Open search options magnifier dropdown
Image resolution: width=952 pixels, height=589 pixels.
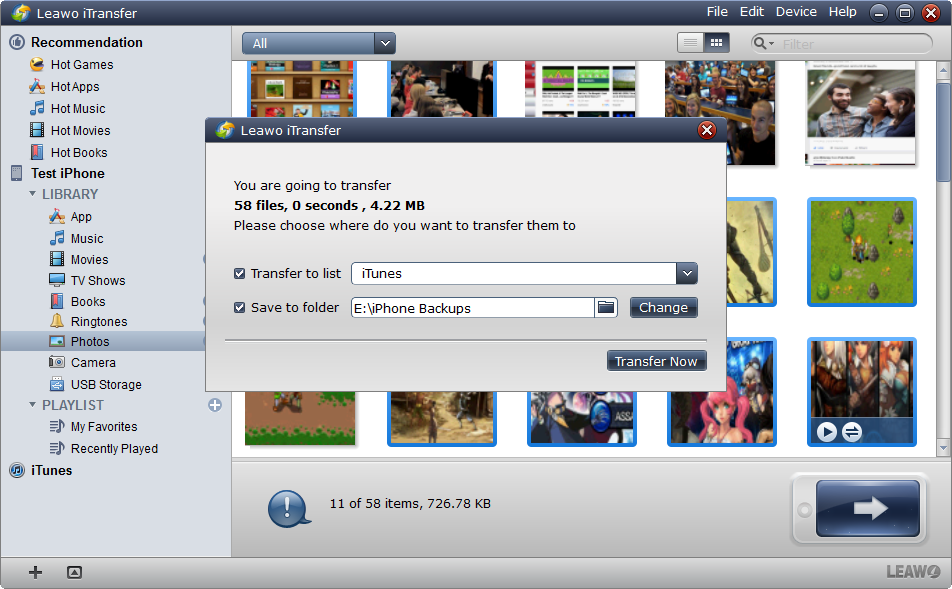tap(763, 43)
